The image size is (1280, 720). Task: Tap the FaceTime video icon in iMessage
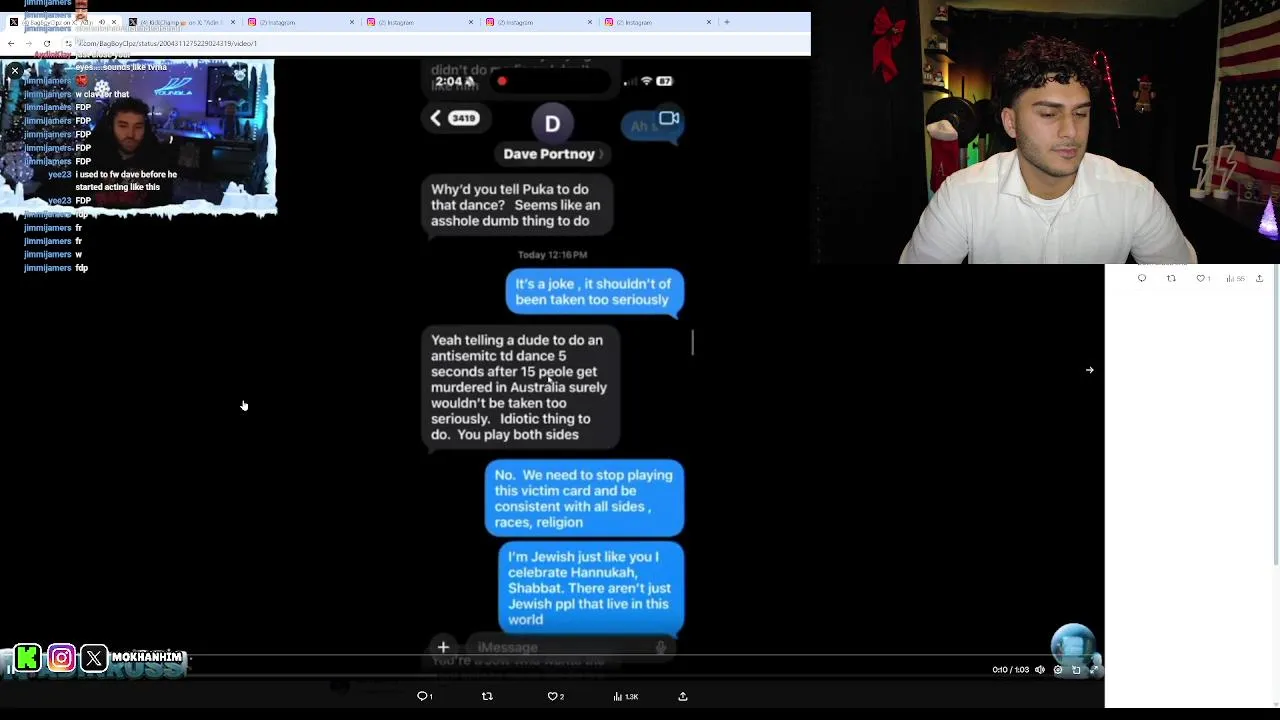pyautogui.click(x=669, y=119)
